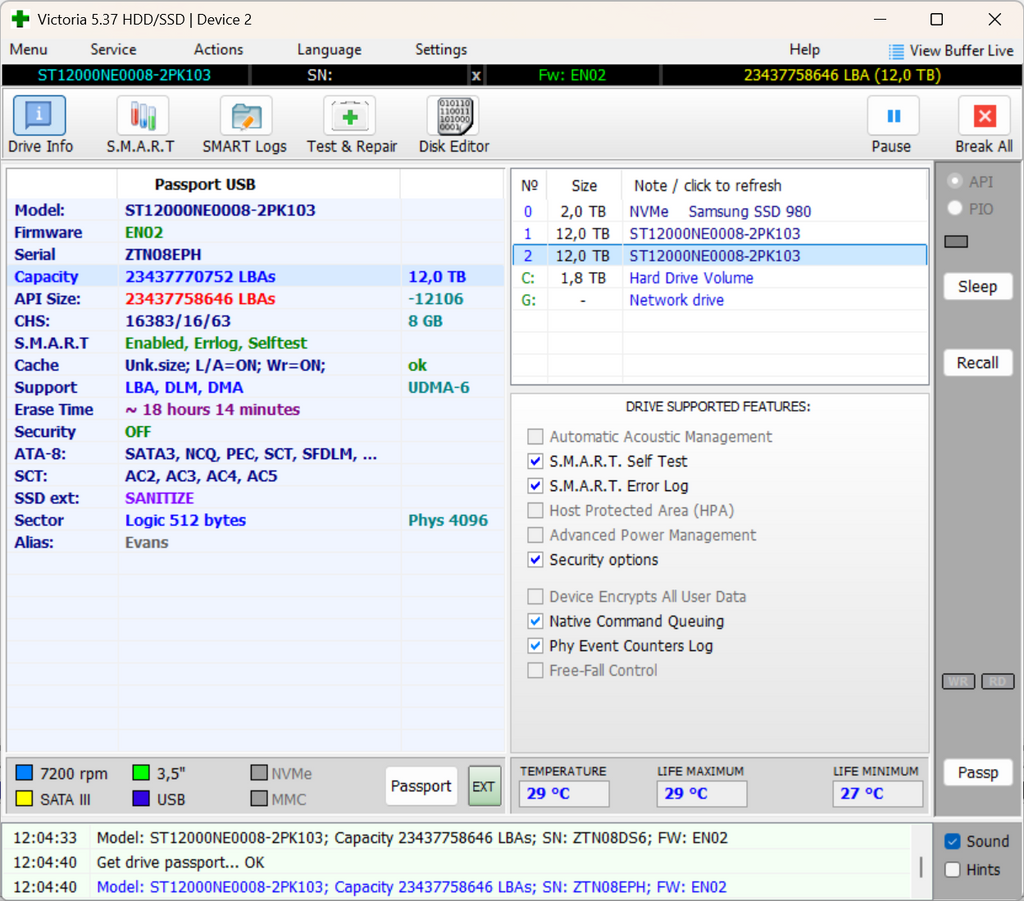
Task: Open the Test & Repair section
Action: (351, 125)
